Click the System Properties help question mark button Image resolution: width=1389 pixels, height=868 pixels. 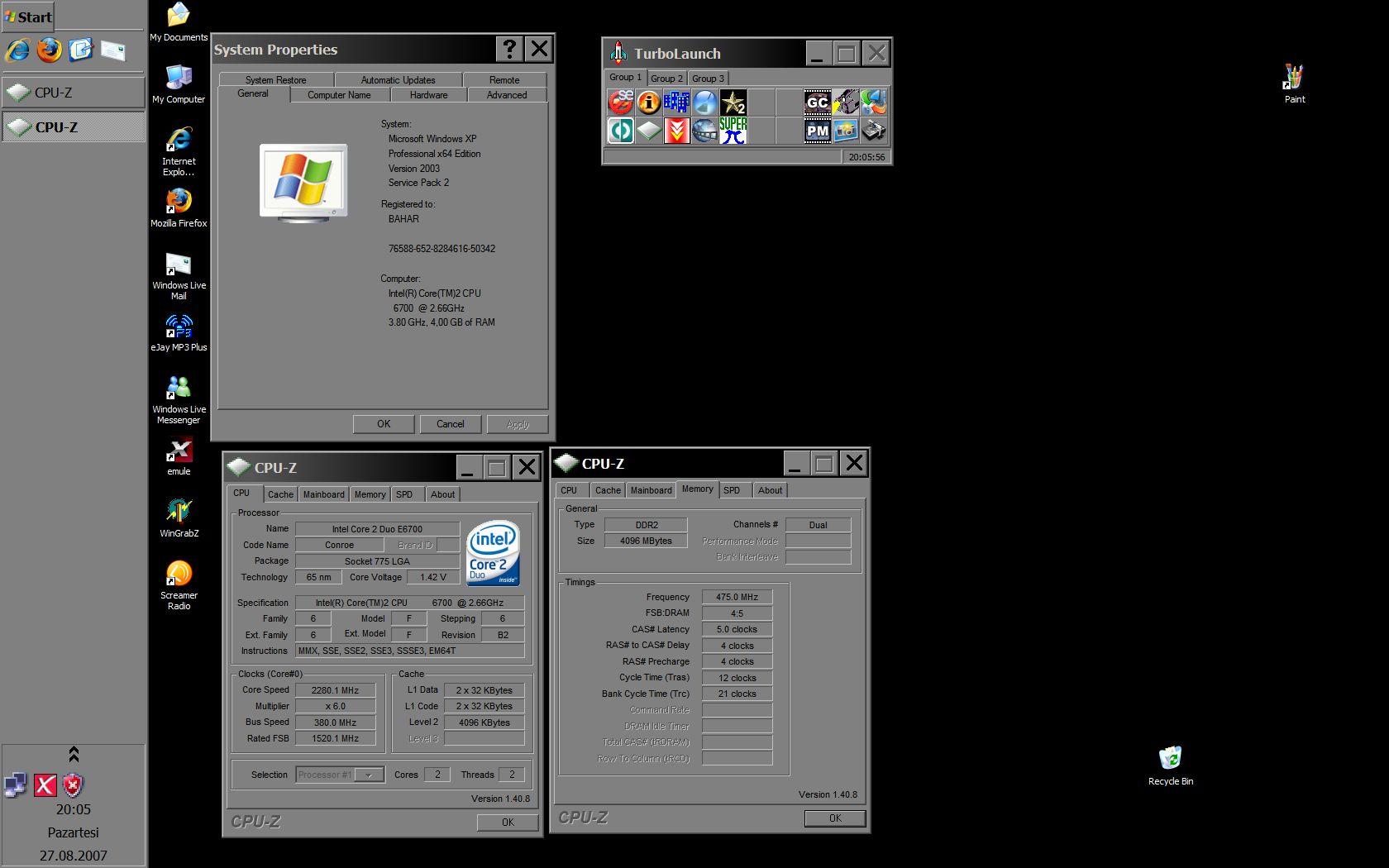pos(509,50)
